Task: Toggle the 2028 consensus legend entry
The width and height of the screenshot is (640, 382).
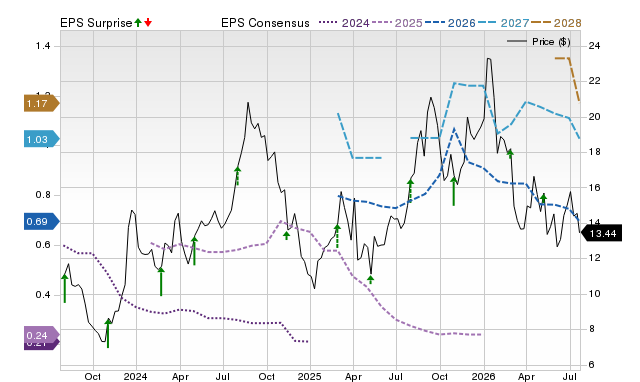Action: [x=556, y=23]
